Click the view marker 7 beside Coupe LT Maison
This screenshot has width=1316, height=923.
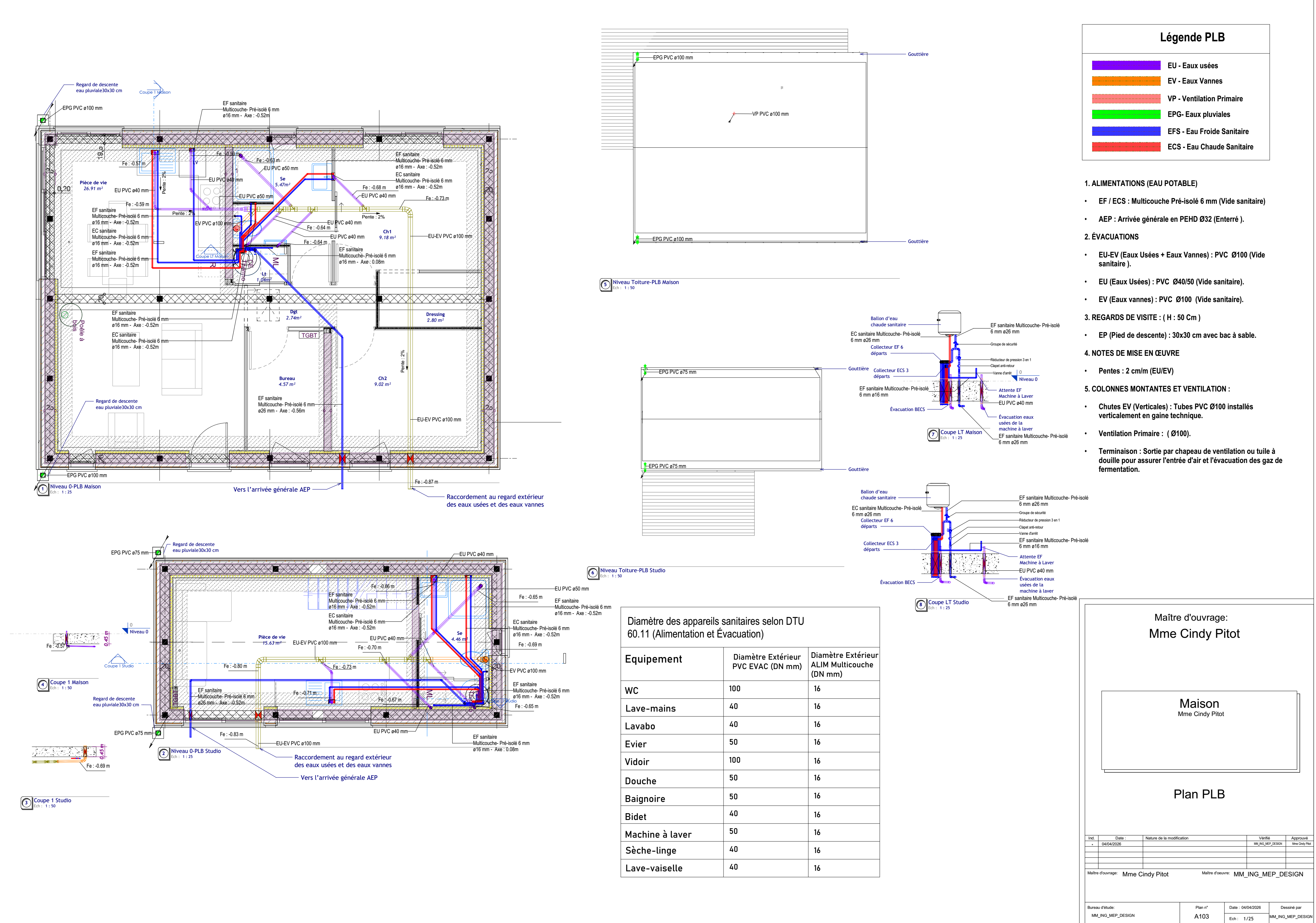(x=933, y=435)
